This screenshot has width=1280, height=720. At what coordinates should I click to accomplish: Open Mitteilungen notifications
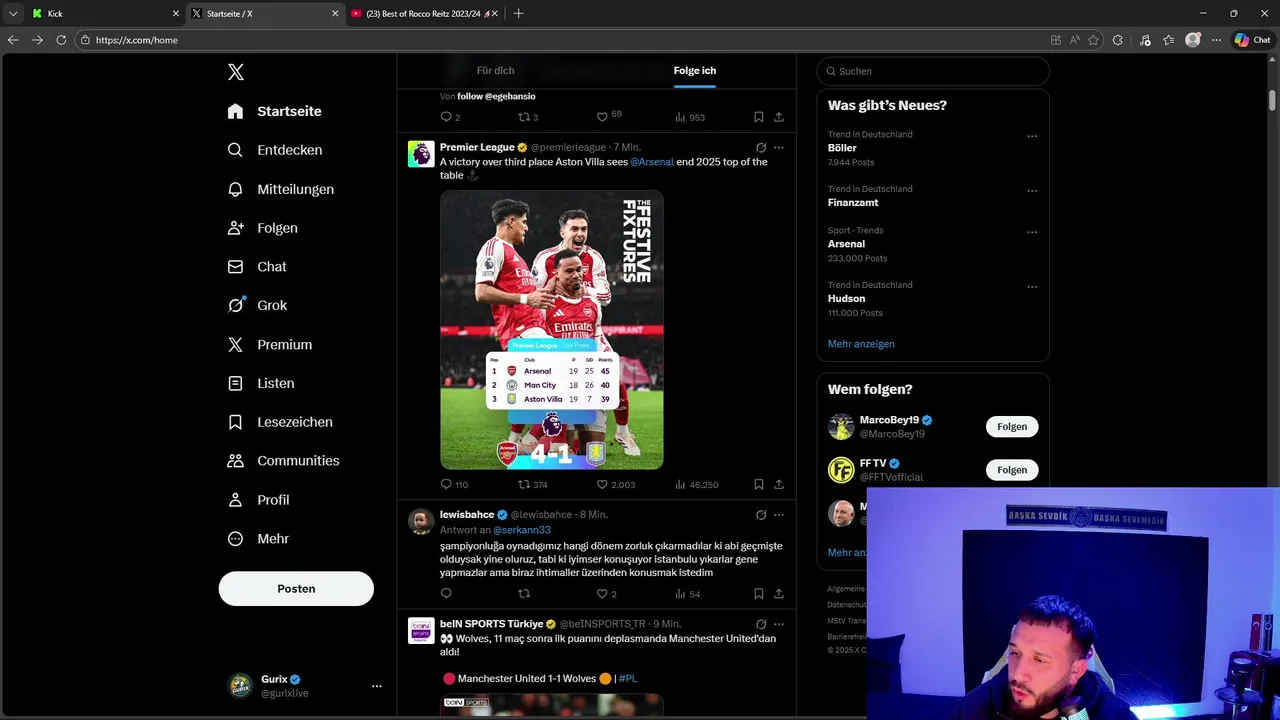[281, 189]
